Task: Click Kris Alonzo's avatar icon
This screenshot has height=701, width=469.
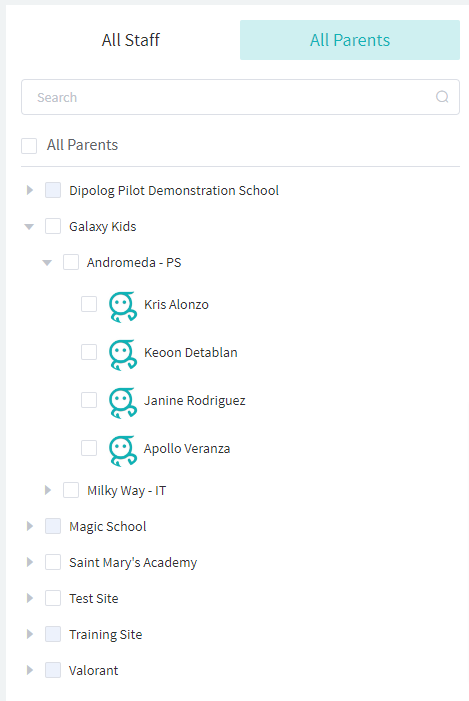Action: click(x=123, y=307)
